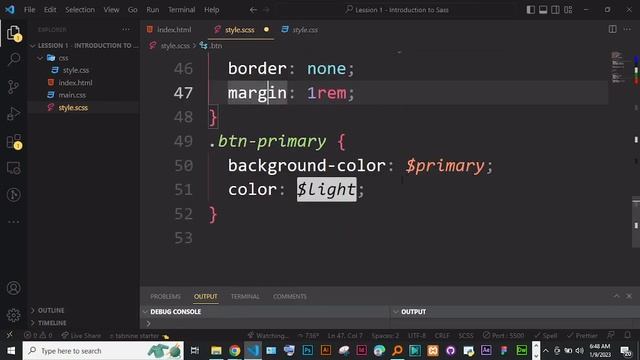The height and width of the screenshot is (360, 640).
Task: Click the debug console input prompt
Action: pyautogui.click(x=265, y=324)
